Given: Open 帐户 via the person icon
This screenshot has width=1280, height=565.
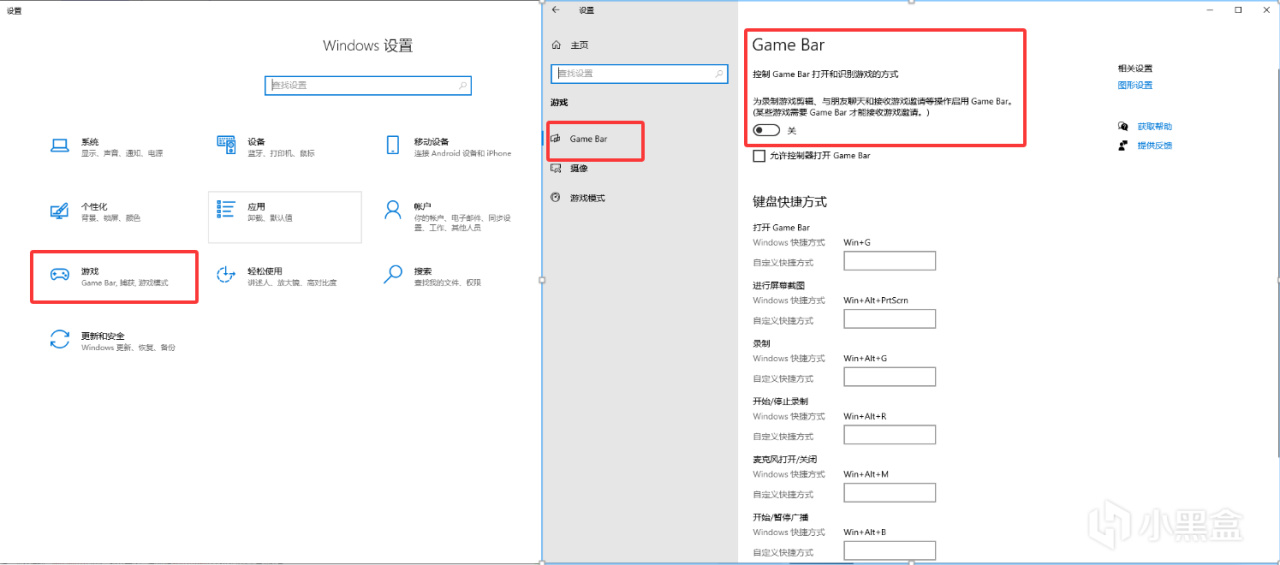Looking at the screenshot, I should (393, 210).
